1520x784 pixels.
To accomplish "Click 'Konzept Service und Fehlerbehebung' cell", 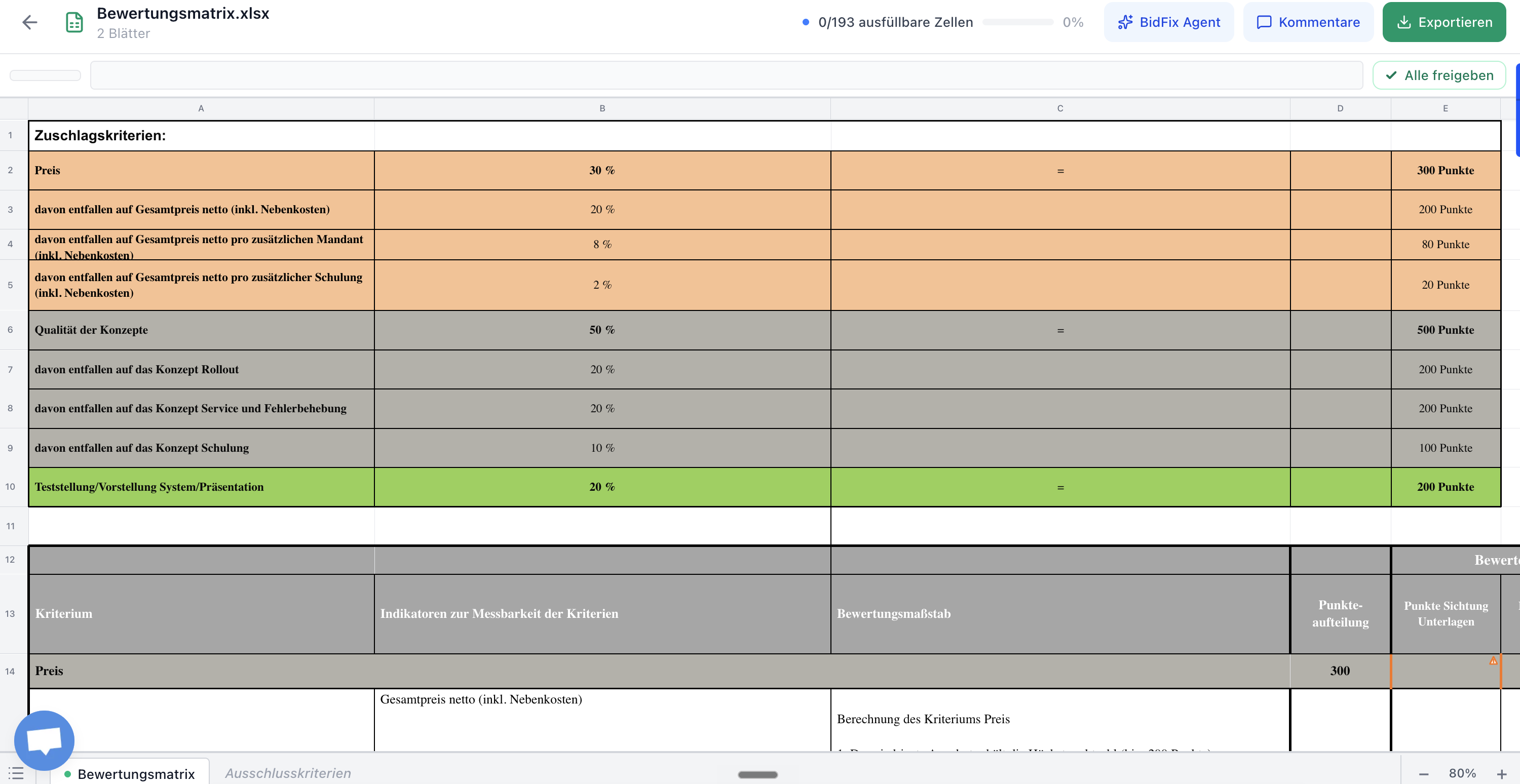I will point(201,408).
